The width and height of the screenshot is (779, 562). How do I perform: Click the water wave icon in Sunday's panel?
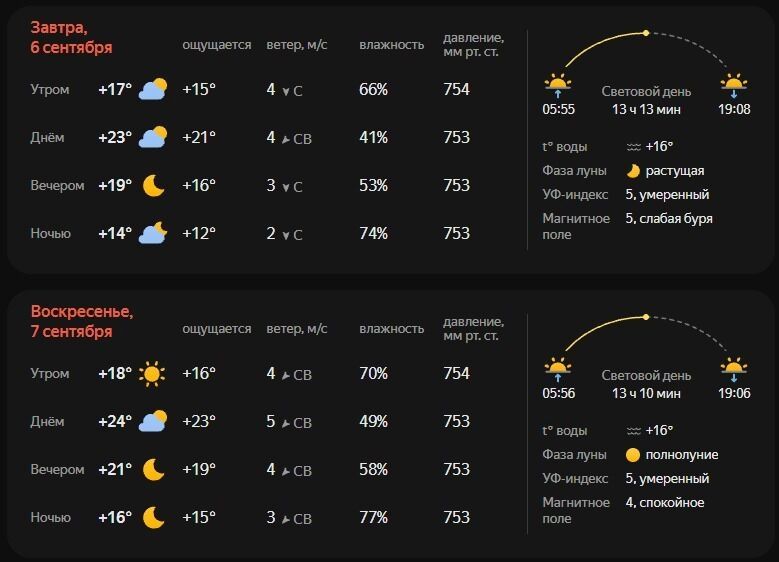point(633,430)
